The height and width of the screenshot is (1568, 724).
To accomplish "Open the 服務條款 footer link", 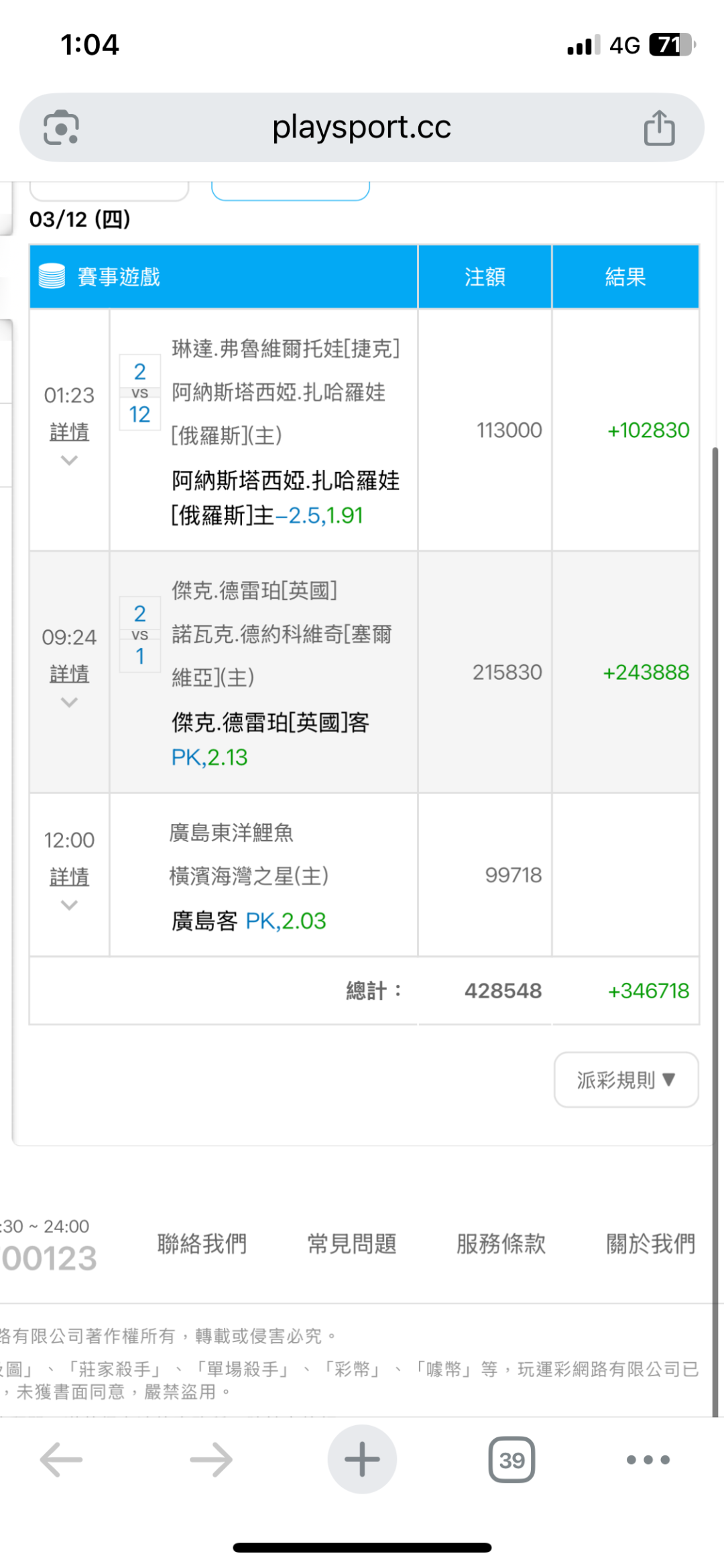I will coord(501,1244).
